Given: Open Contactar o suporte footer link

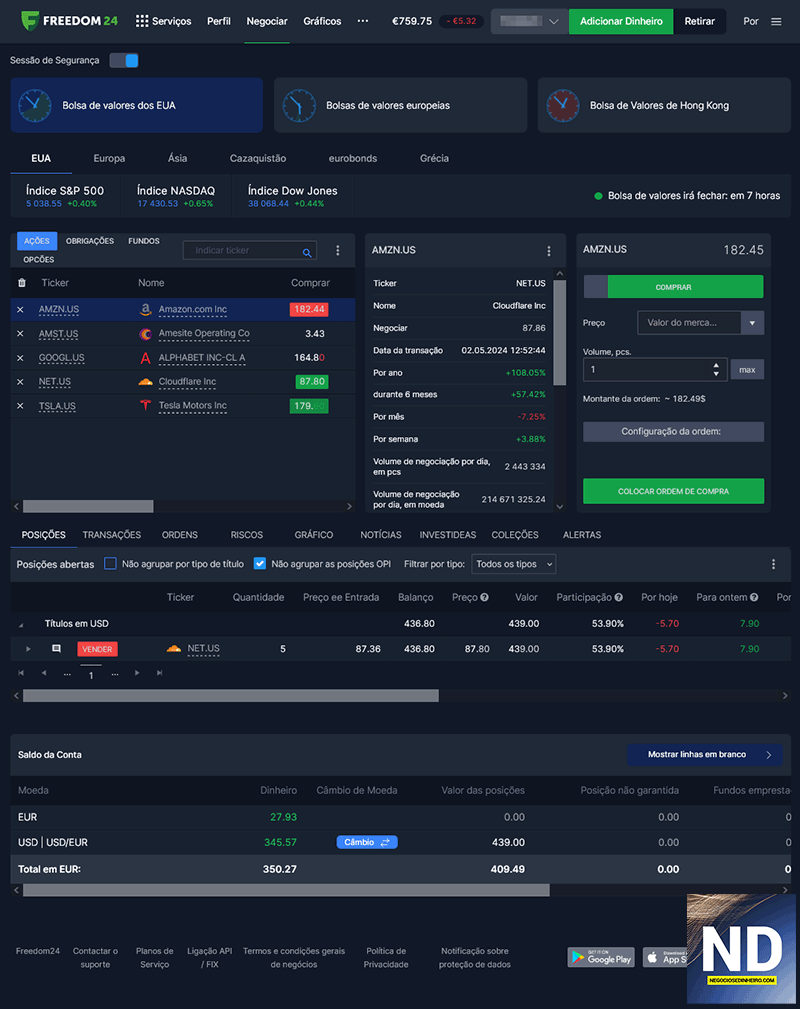Looking at the screenshot, I should [x=95, y=958].
